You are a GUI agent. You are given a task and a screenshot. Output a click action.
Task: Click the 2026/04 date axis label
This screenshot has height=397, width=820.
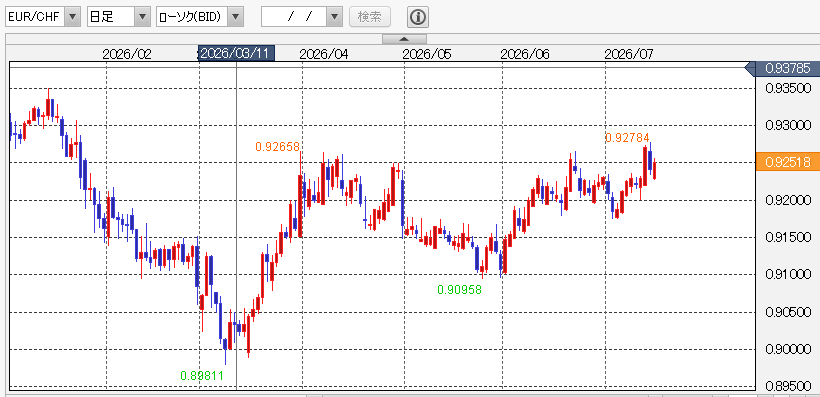324,54
